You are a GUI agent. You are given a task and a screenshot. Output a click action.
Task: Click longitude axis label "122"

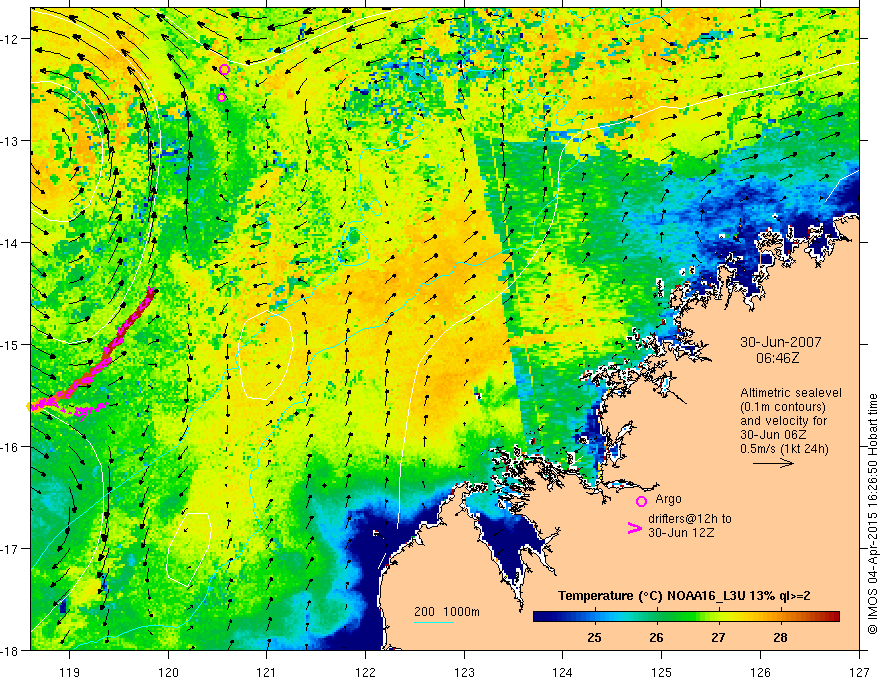365,672
